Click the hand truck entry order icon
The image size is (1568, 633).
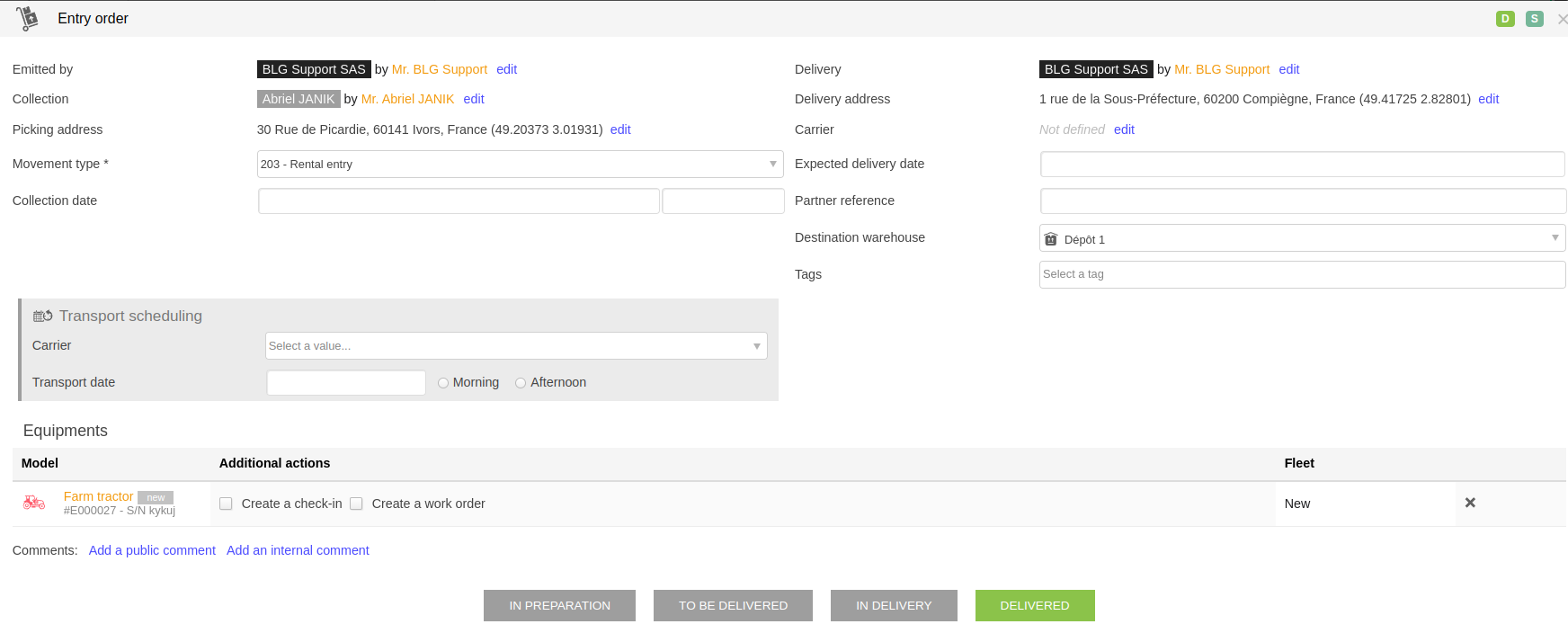tap(28, 18)
